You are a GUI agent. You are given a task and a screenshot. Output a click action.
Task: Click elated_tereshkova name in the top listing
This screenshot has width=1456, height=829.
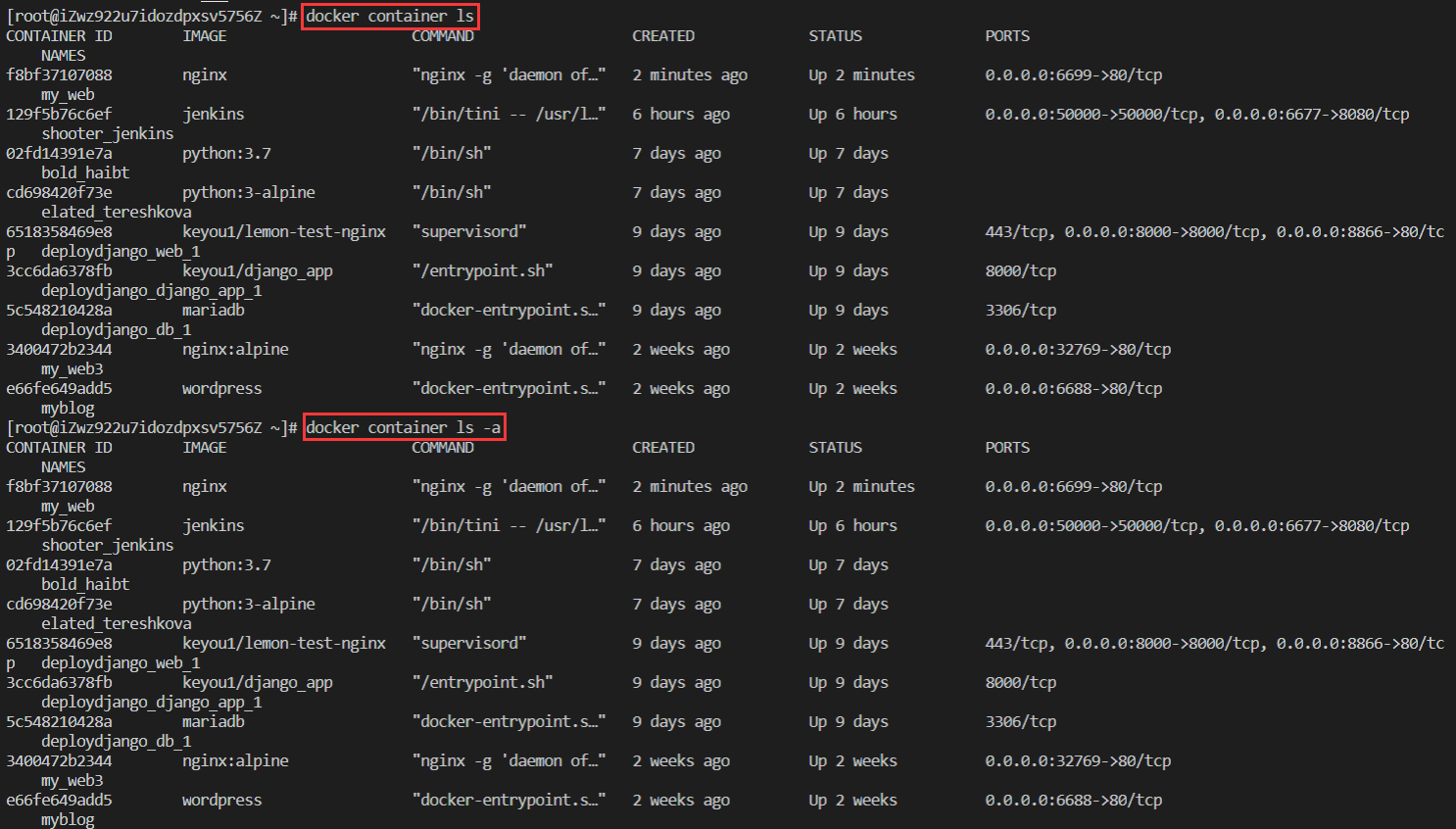(116, 212)
